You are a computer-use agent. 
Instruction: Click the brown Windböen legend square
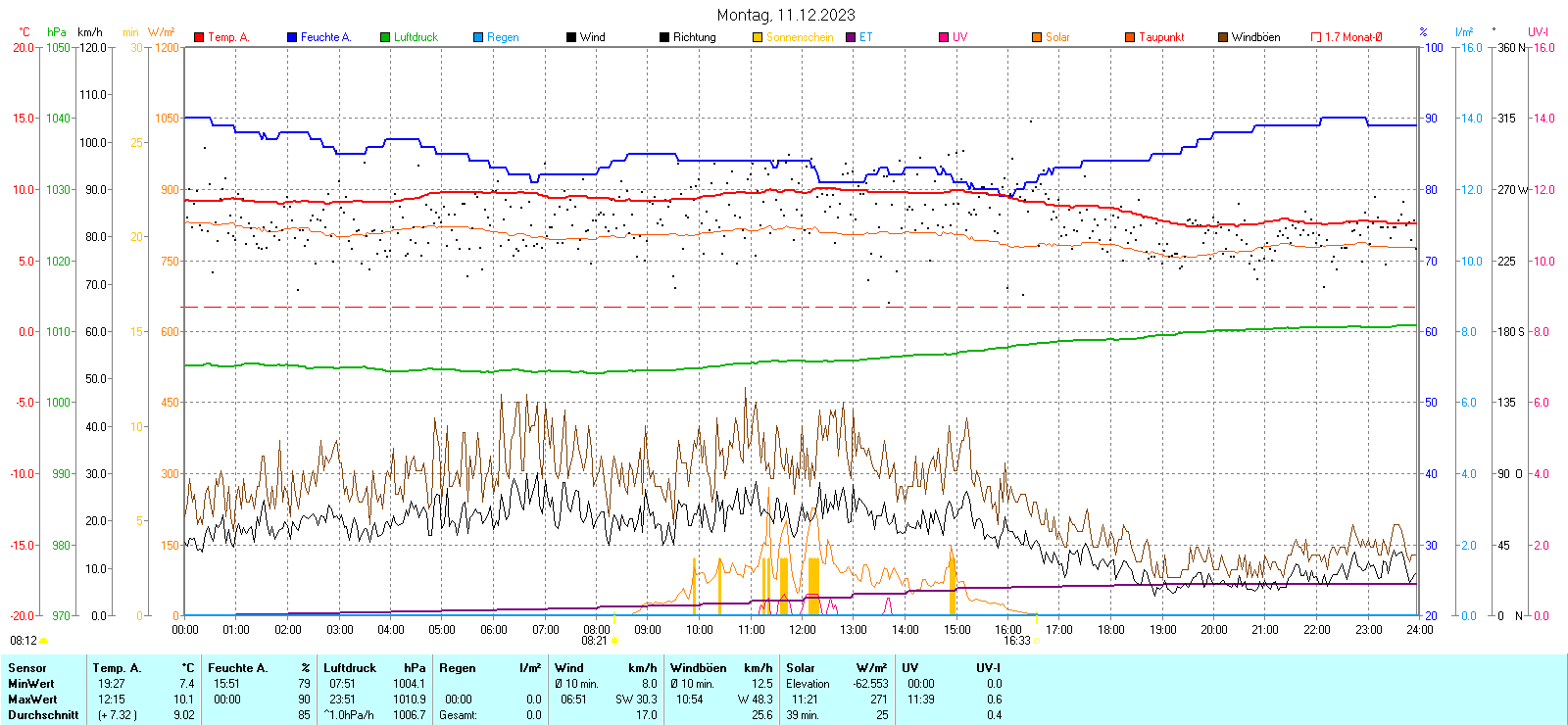(x=1223, y=37)
